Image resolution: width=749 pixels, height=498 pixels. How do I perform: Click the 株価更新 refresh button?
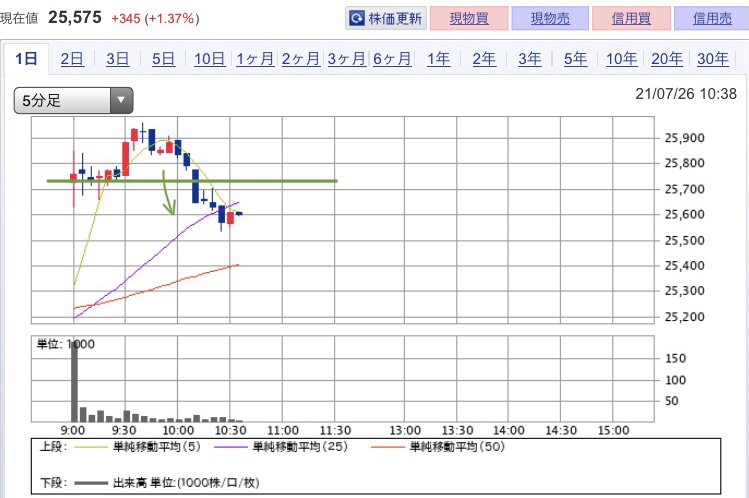(386, 19)
